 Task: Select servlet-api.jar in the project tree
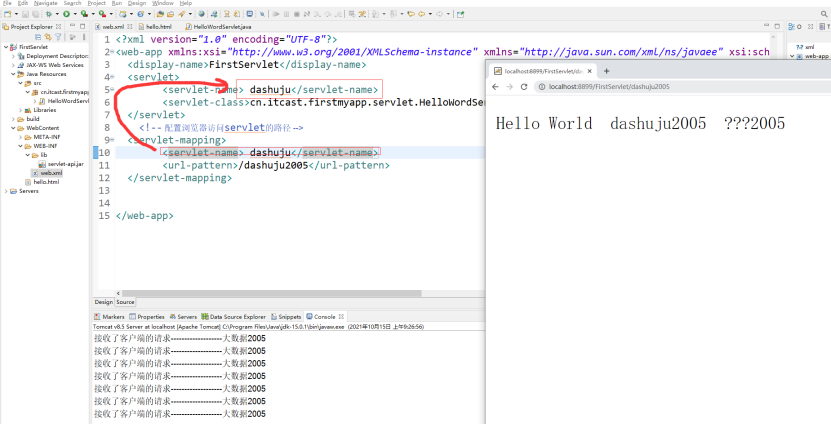point(61,164)
